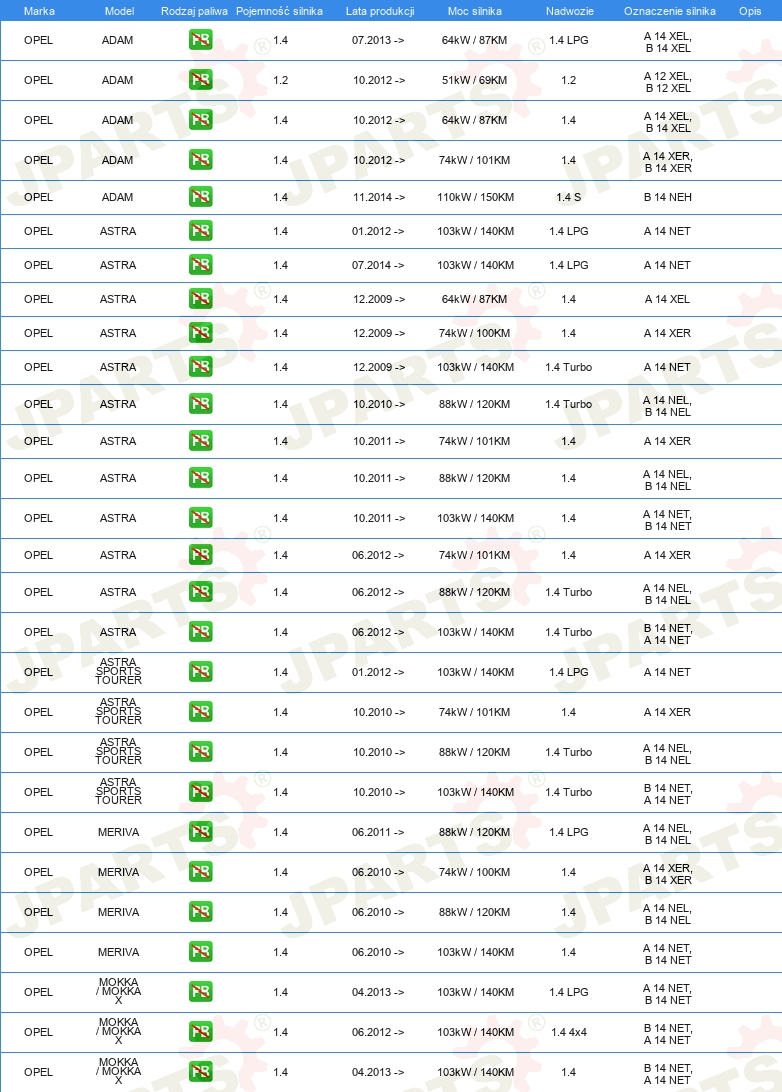The width and height of the screenshot is (782, 1092).
Task: Select the Pojemność silnika column header
Action: (279, 11)
